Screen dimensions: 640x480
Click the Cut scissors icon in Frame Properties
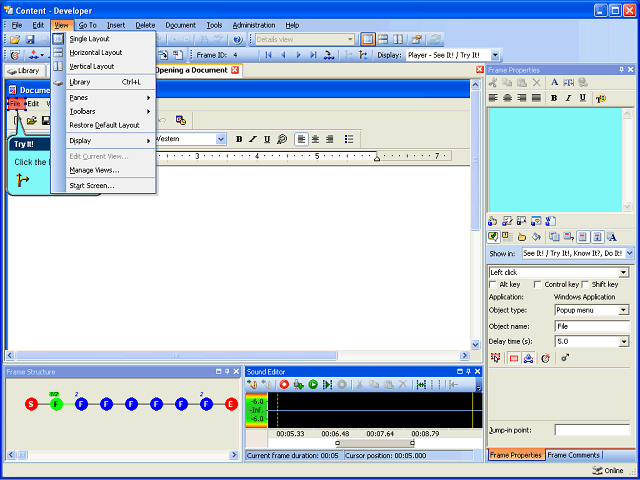tap(493, 82)
